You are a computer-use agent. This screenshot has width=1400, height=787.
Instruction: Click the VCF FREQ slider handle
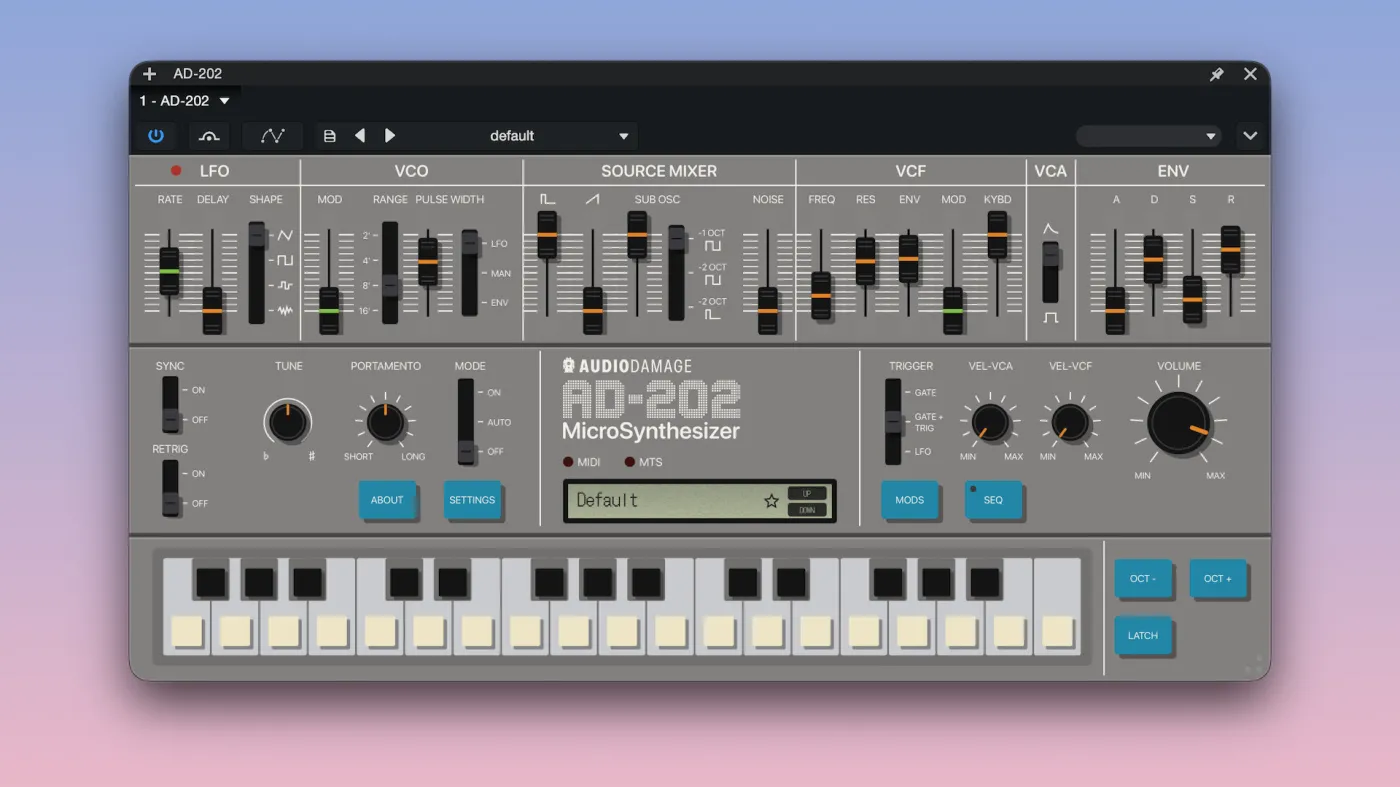tap(821, 295)
